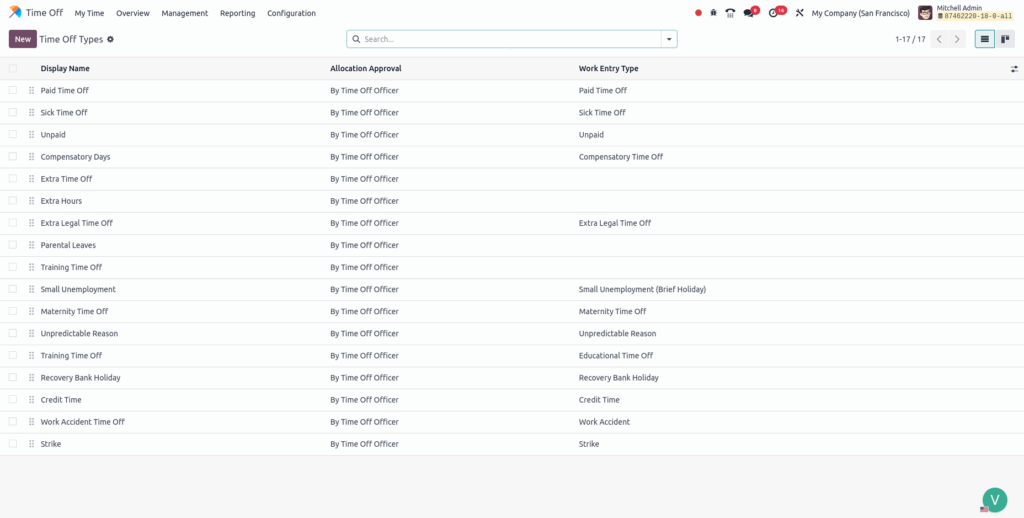Open the activities clock icon
1024x518 pixels.
coord(774,13)
